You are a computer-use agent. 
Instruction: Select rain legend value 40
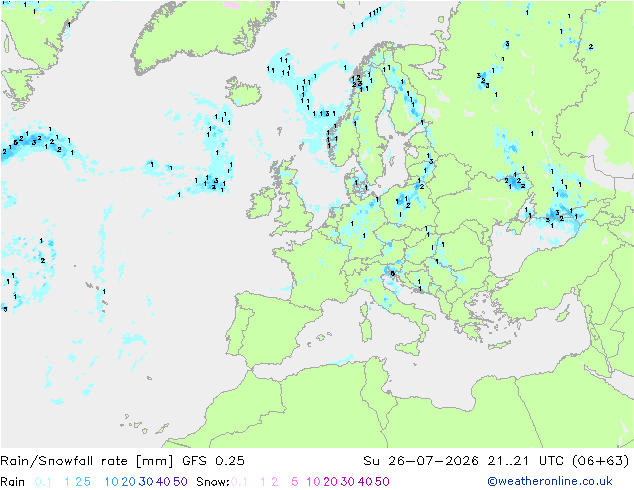(163, 482)
